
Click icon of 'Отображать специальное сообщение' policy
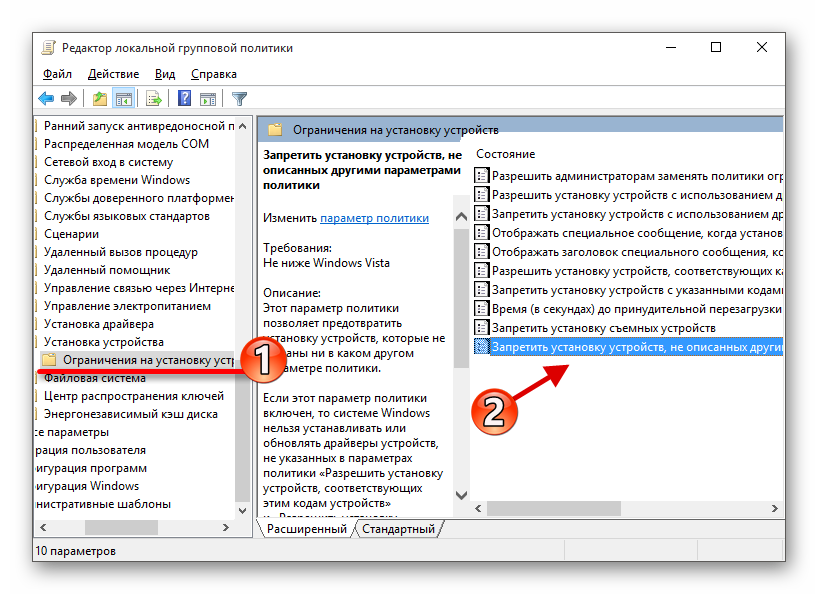482,233
